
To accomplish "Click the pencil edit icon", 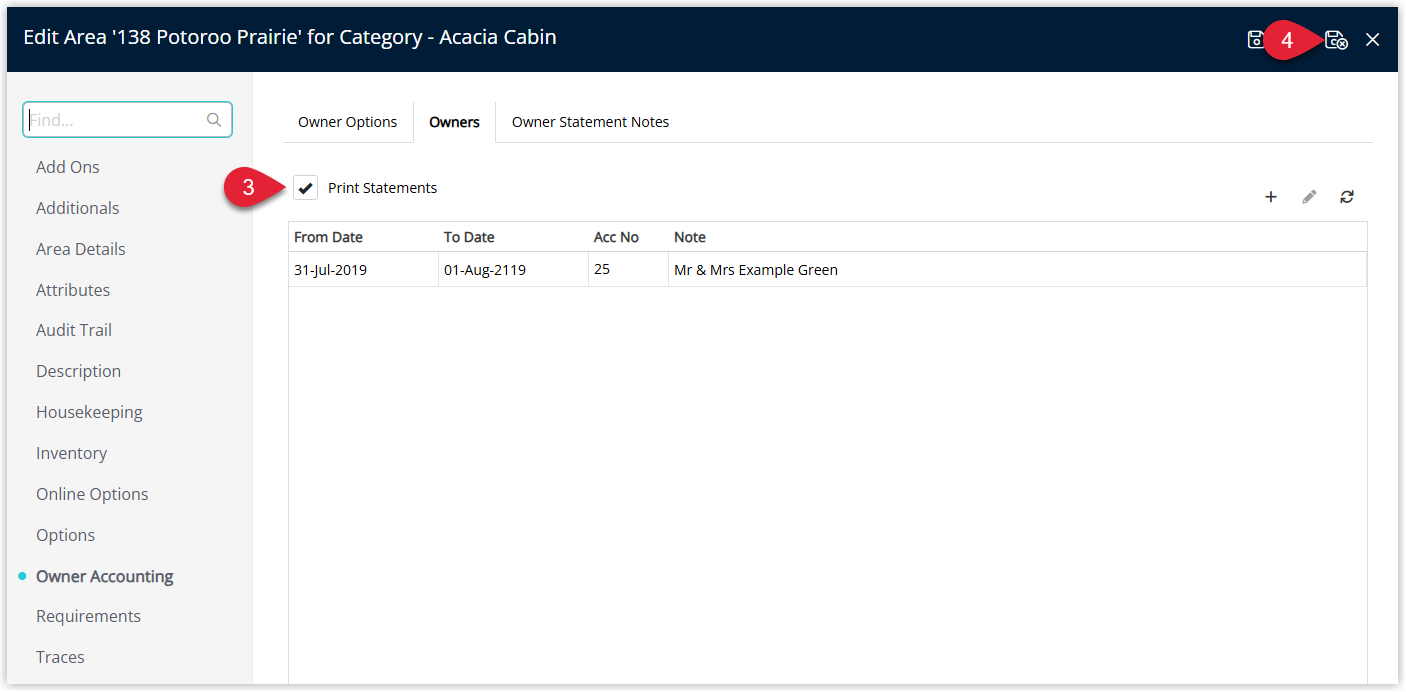I will tap(1309, 197).
